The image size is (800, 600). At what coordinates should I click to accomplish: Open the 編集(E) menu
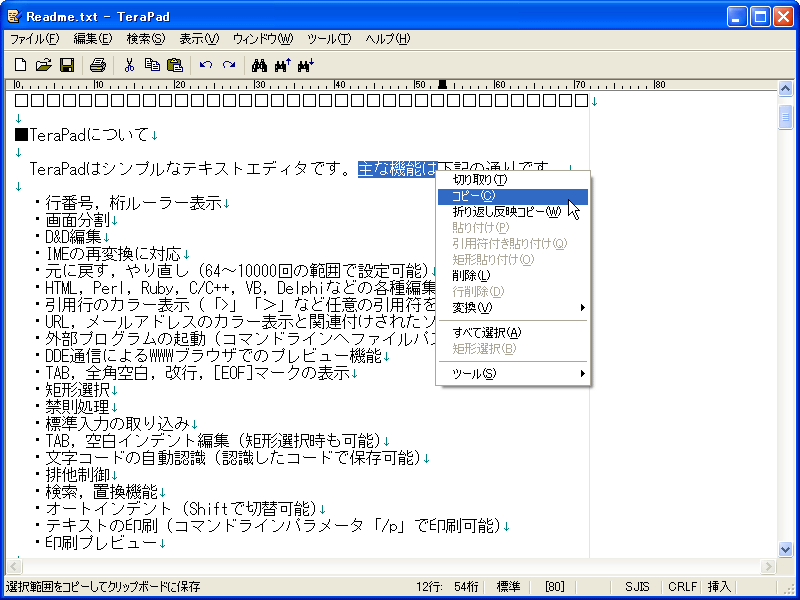92,39
